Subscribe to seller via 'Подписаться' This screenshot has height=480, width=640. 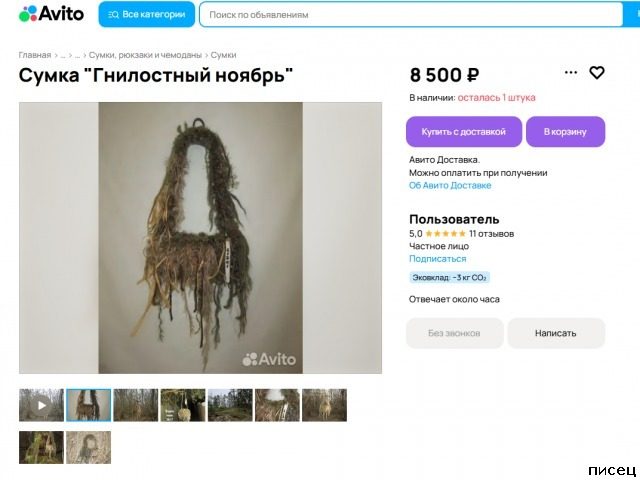(x=438, y=259)
